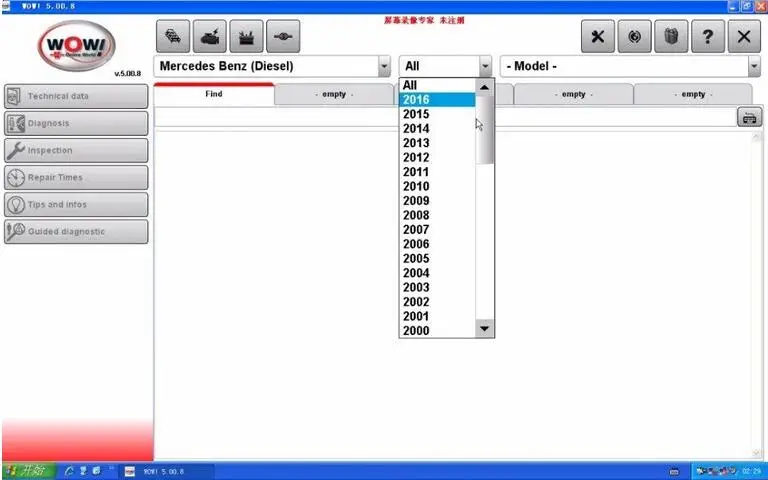Select year 2007 in the list
The height and width of the screenshot is (480, 768).
tap(437, 230)
